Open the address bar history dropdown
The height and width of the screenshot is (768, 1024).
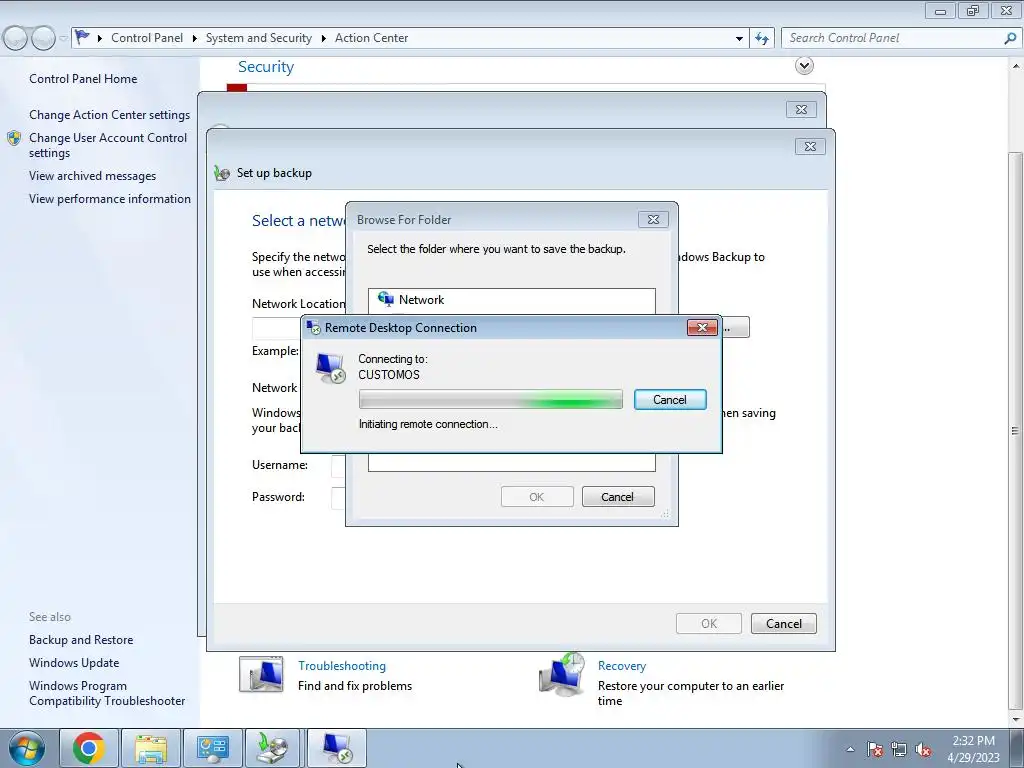click(739, 39)
